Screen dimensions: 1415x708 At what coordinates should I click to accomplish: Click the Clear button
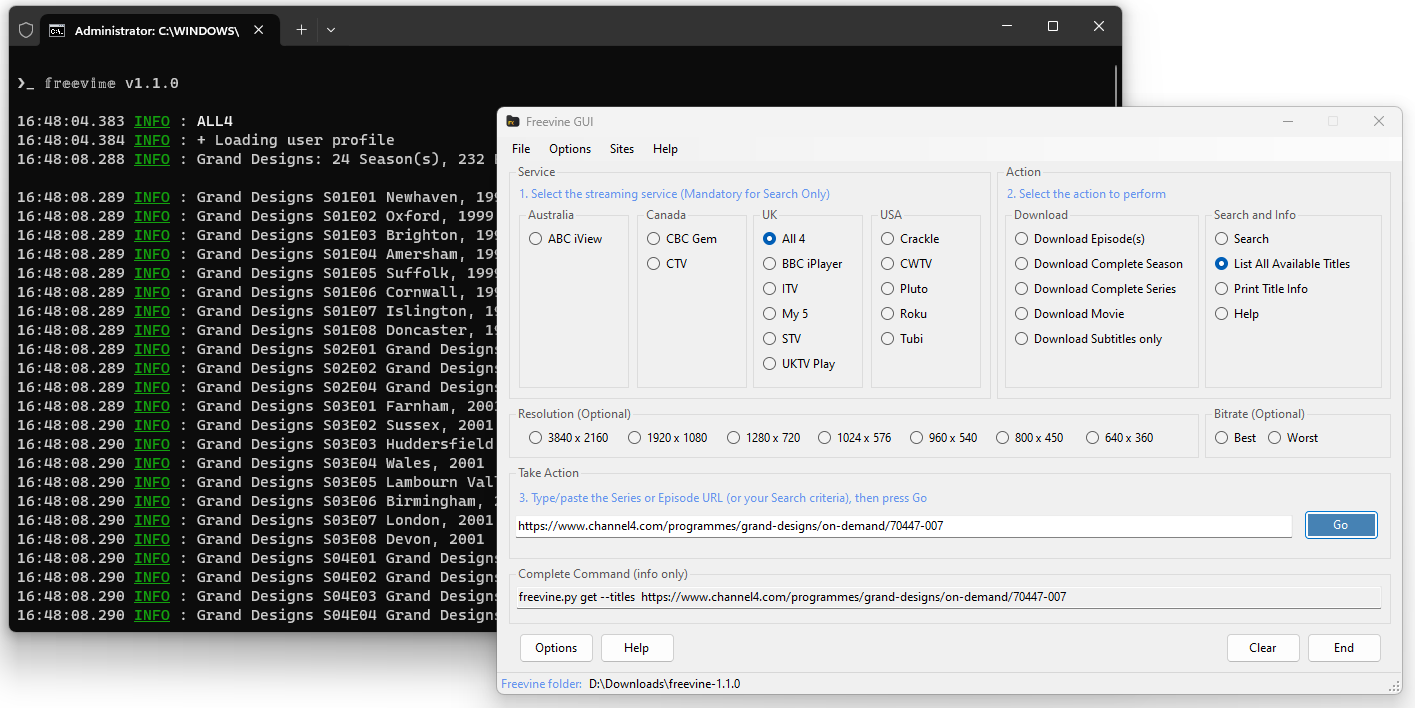(1262, 648)
